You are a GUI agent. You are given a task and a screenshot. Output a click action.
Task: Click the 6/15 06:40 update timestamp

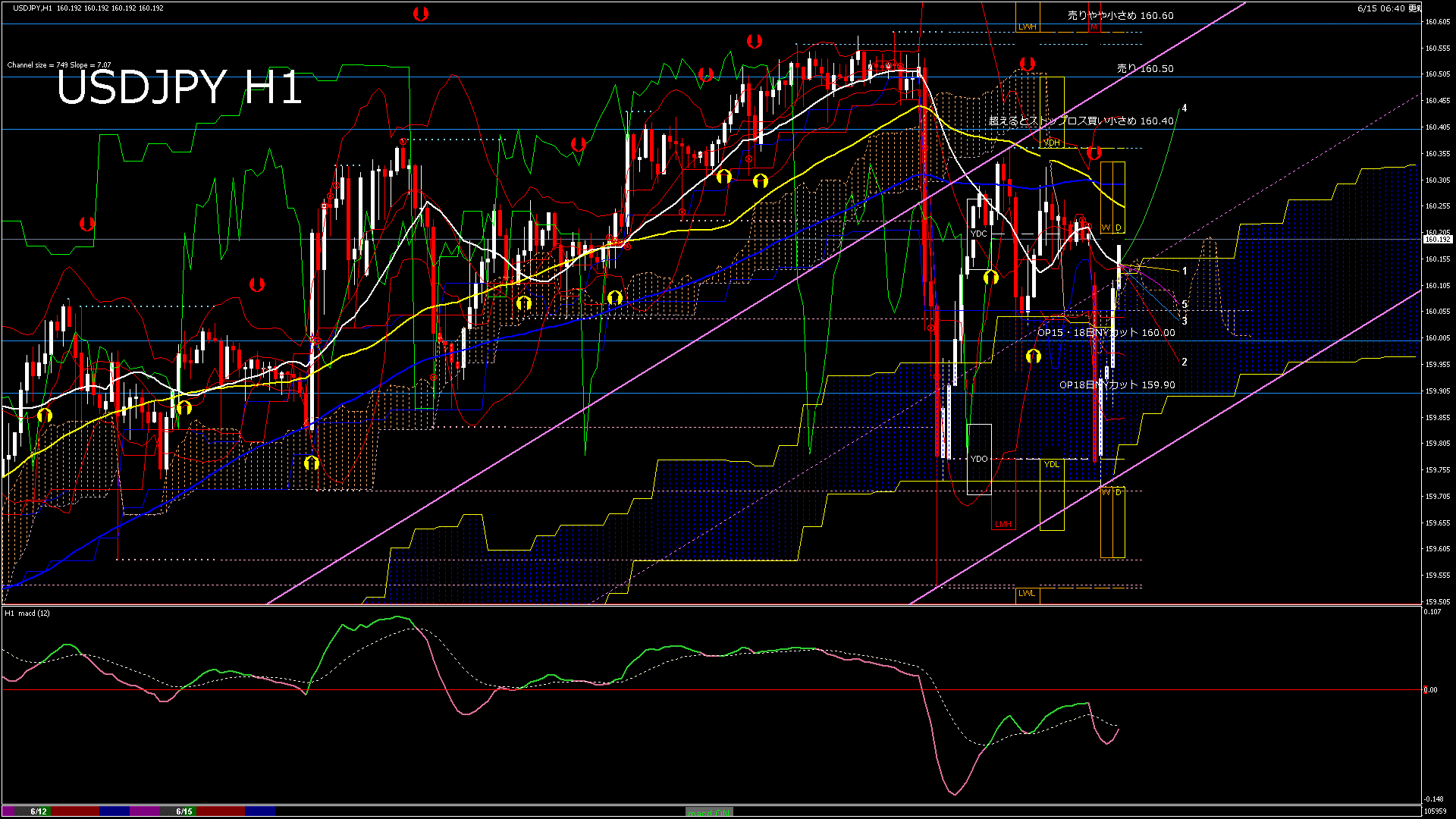point(1389,8)
